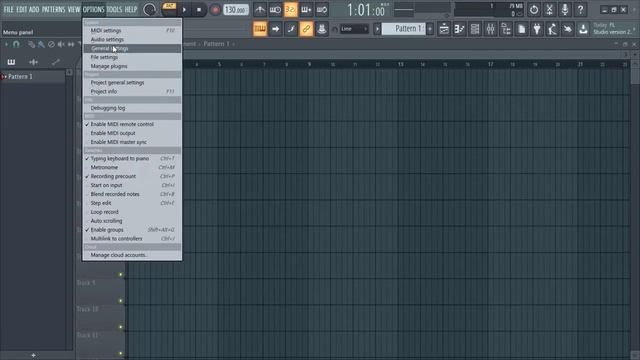Screen dimensions: 640x360
Task: Click the magnet snap icon in playlist toolbar
Action: [16, 44]
